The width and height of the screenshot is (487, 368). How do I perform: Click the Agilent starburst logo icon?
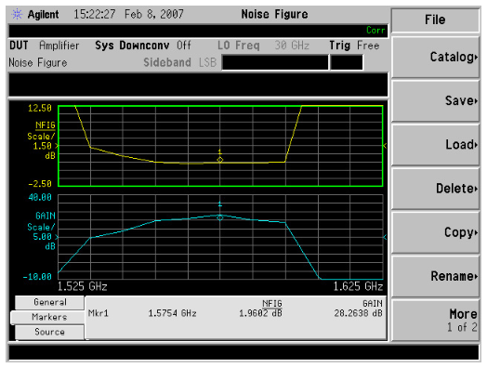[17, 14]
